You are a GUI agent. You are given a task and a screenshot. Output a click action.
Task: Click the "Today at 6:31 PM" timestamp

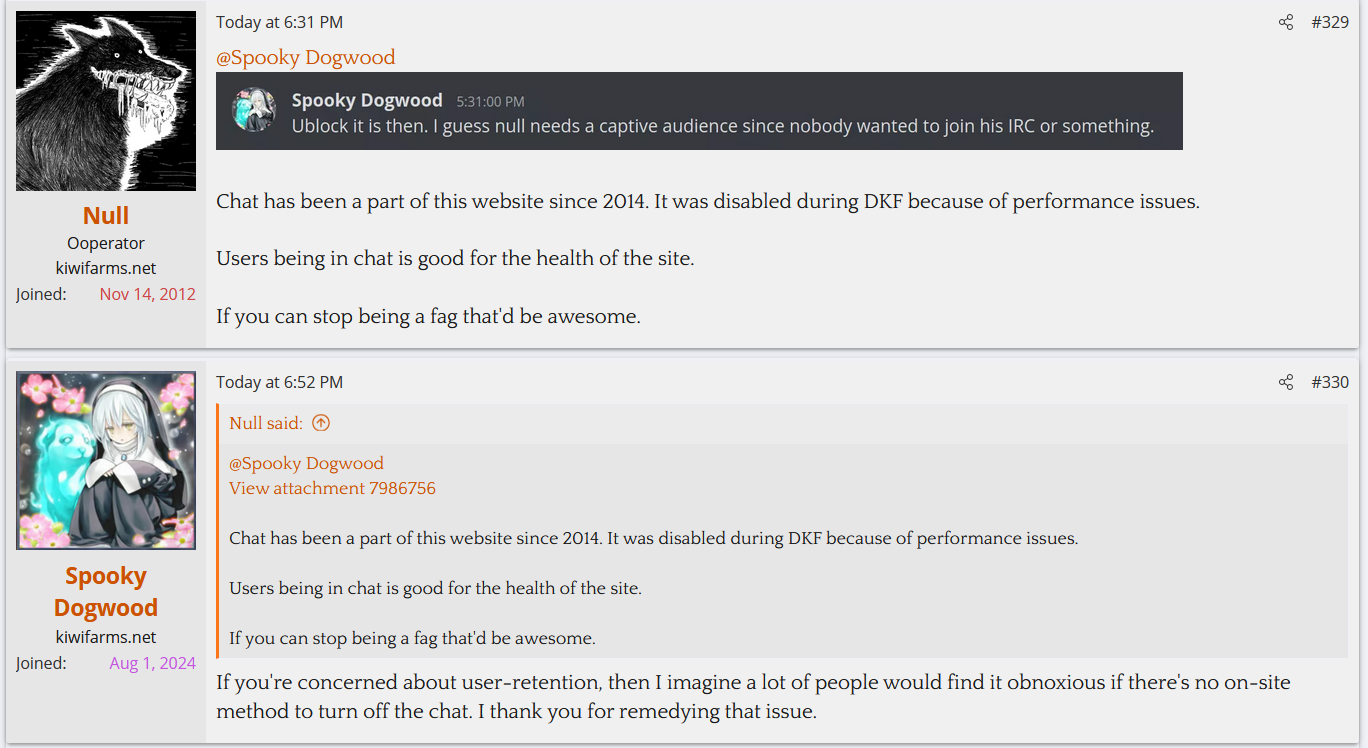(x=279, y=22)
